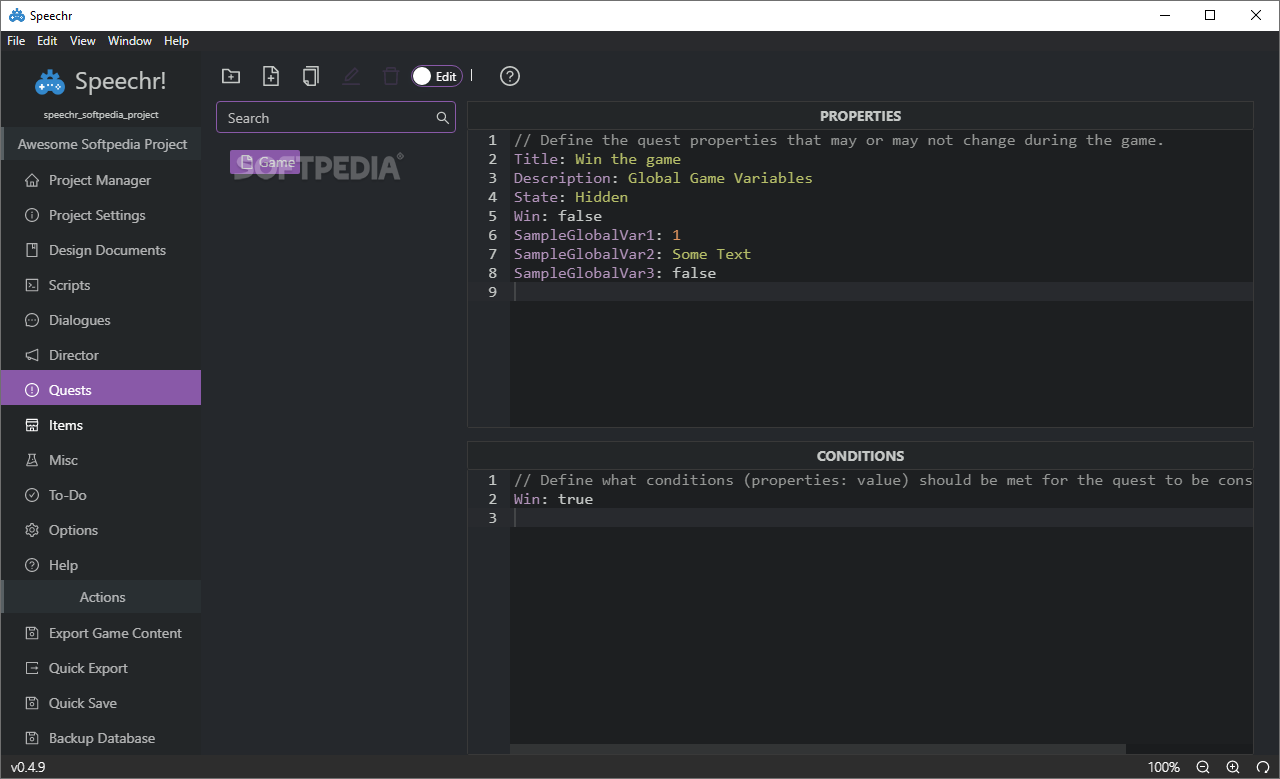
Task: Add a new quest file
Action: [x=271, y=76]
